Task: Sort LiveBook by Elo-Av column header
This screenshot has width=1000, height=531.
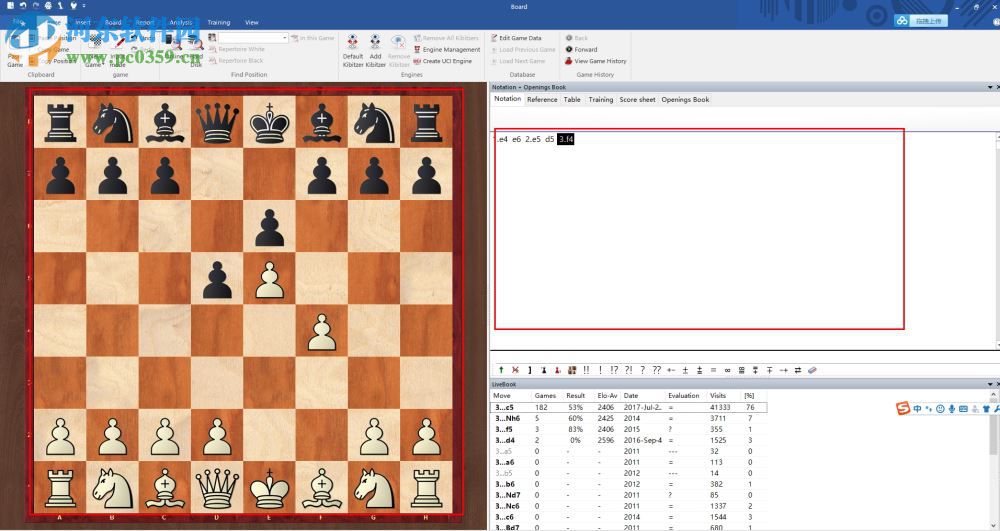Action: [607, 396]
